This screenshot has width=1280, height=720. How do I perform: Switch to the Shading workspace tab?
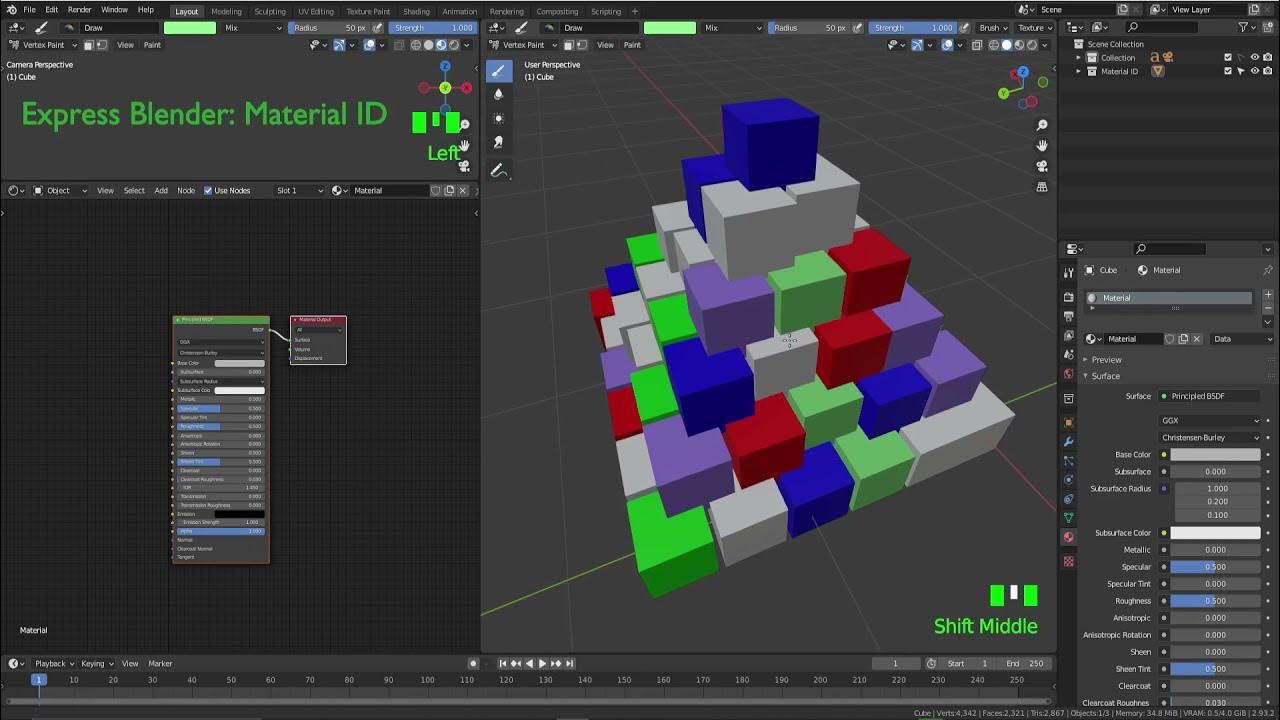point(416,11)
